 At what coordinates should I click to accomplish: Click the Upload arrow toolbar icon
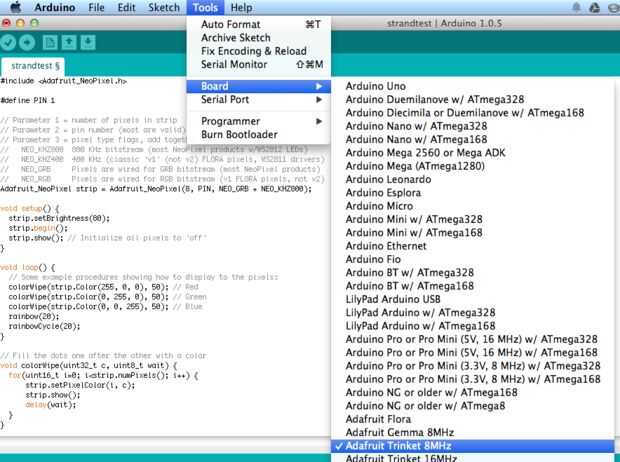[x=27, y=42]
